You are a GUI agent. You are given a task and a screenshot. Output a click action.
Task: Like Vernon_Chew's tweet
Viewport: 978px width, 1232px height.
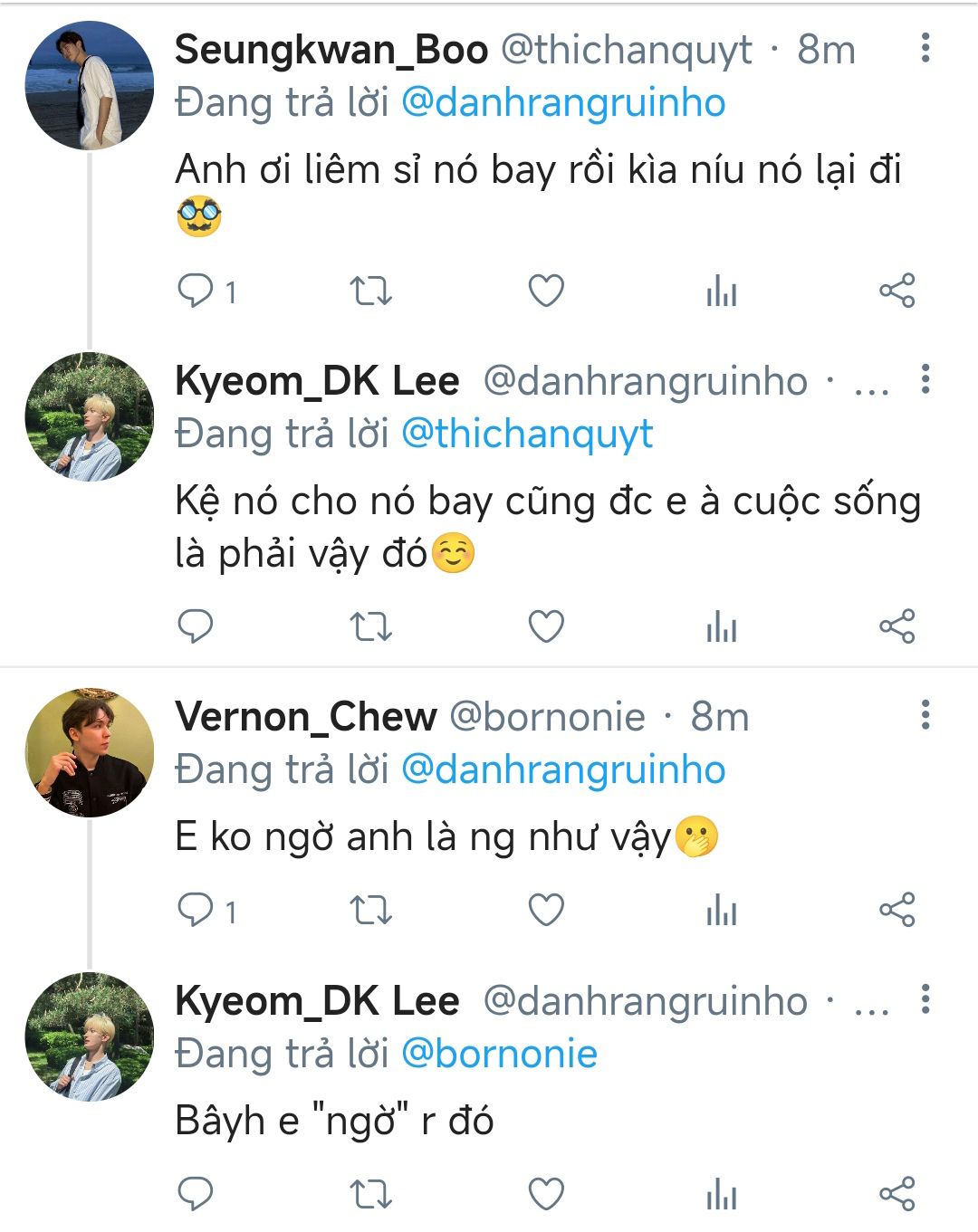tap(546, 910)
